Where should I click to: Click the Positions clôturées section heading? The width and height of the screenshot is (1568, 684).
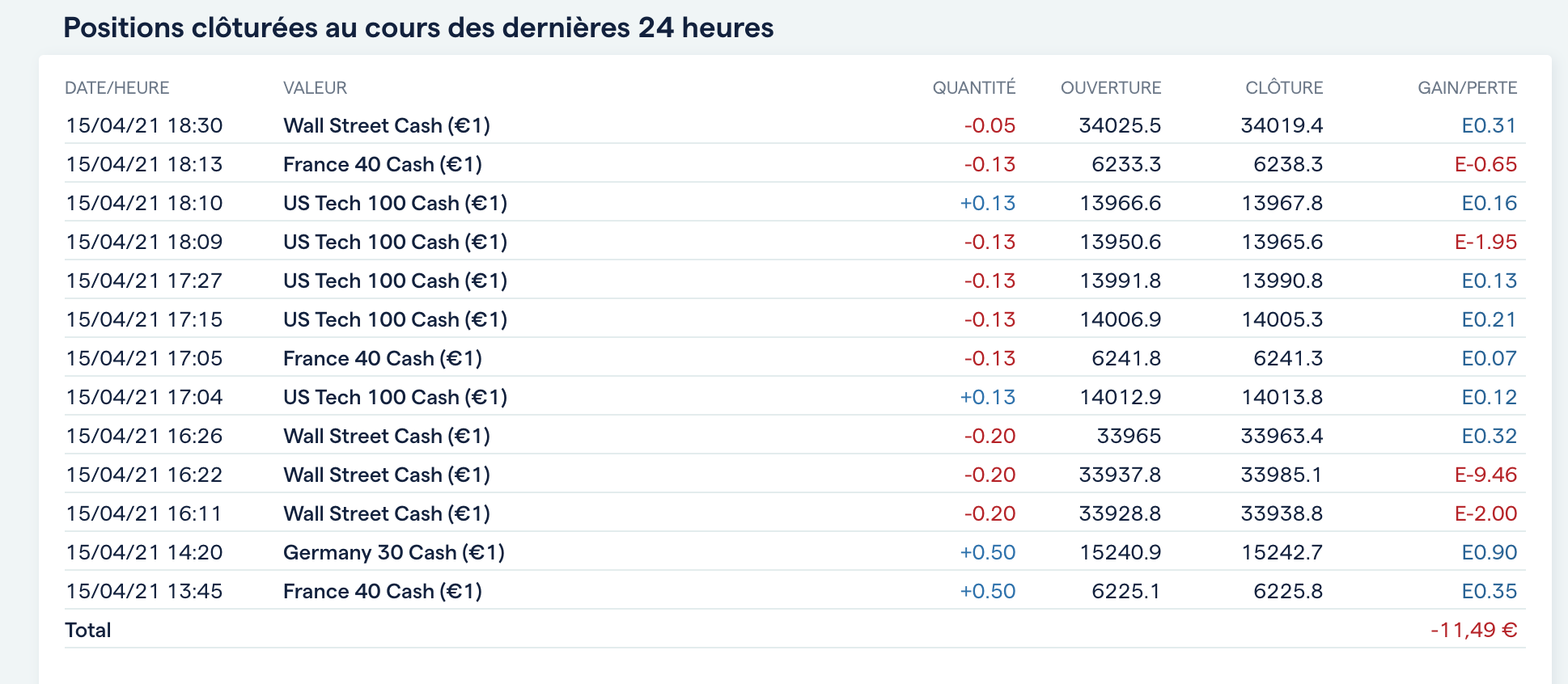(418, 28)
